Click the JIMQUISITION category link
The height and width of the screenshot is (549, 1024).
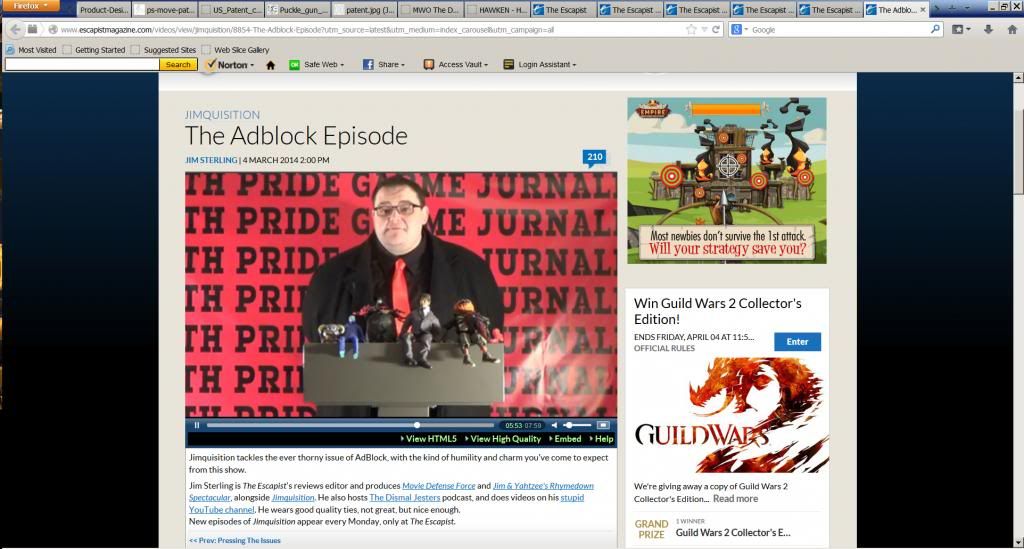click(x=222, y=115)
